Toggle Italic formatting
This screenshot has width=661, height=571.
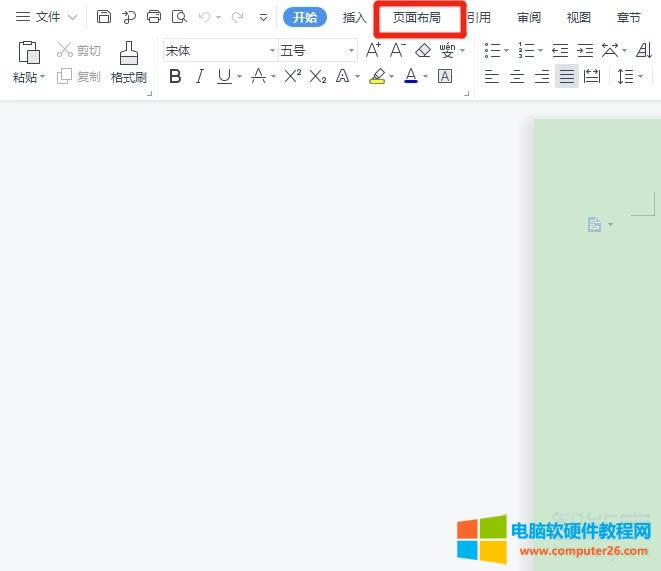(200, 76)
